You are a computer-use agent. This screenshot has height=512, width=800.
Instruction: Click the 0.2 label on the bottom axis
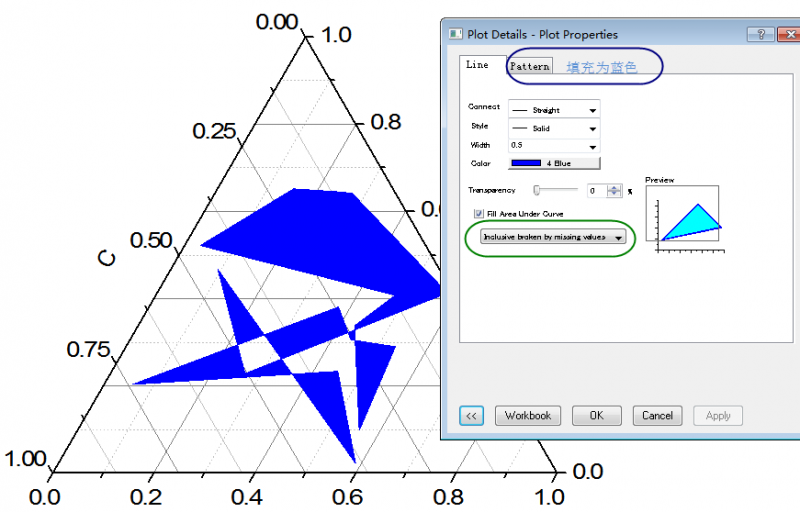pos(145,497)
